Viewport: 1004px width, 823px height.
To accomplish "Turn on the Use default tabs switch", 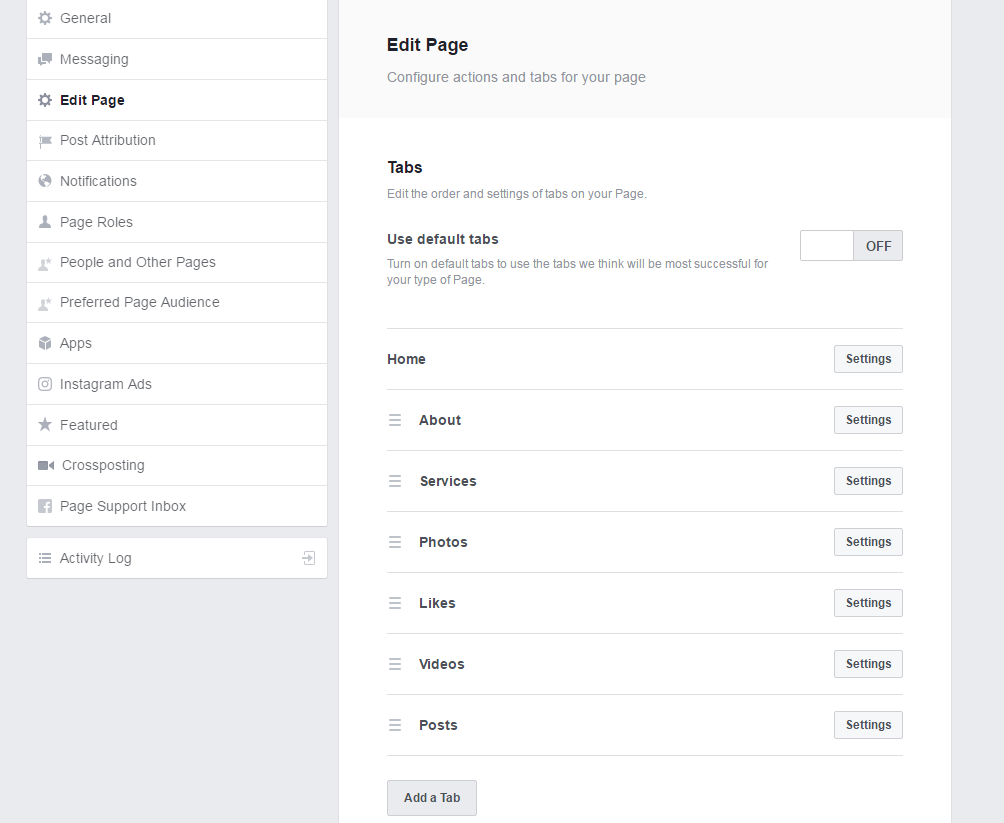I will coord(851,246).
